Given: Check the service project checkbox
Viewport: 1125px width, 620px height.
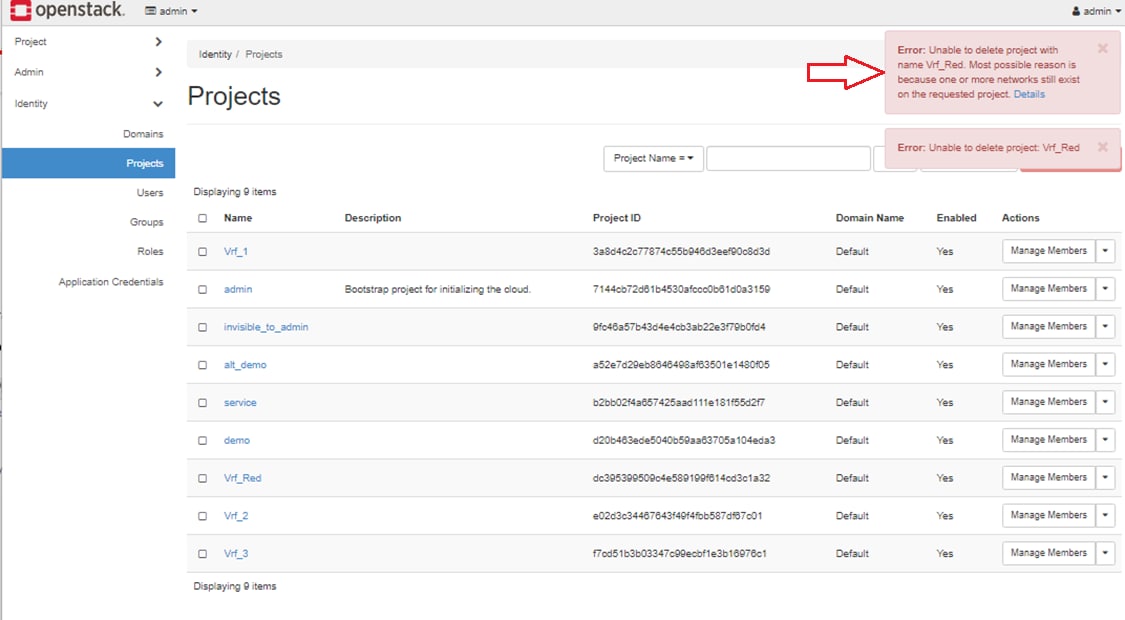Looking at the screenshot, I should (x=202, y=403).
